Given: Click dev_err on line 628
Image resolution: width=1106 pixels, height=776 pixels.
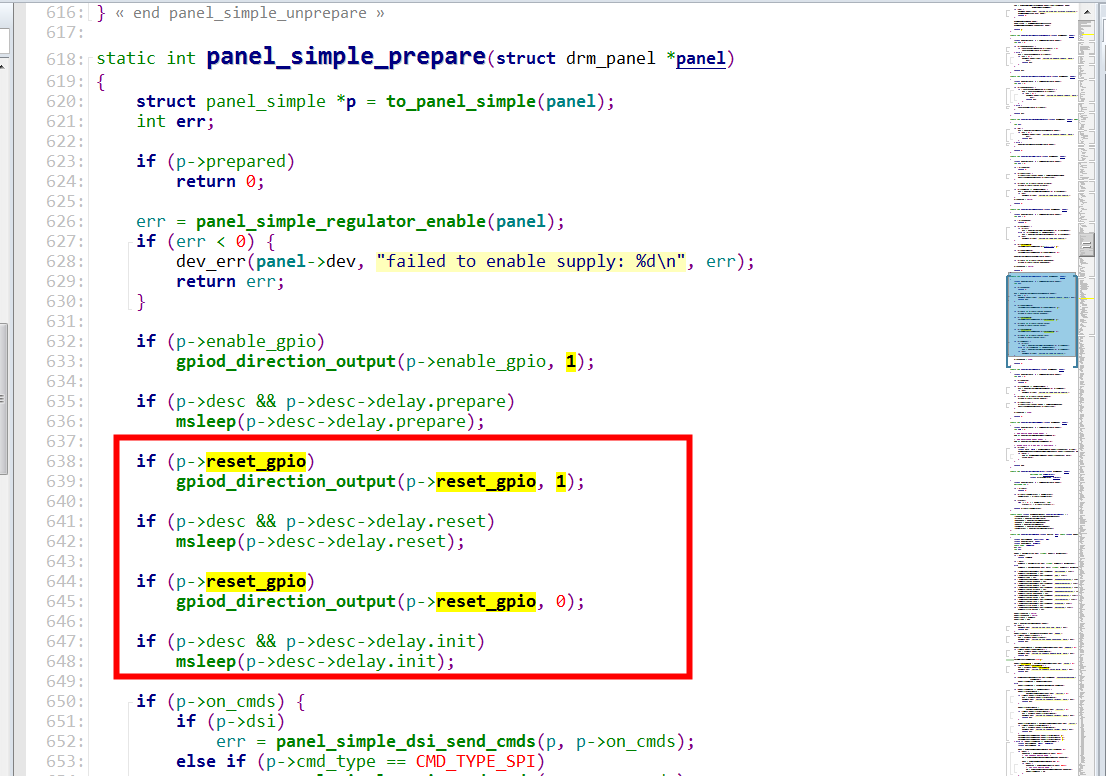Looking at the screenshot, I should 211,262.
